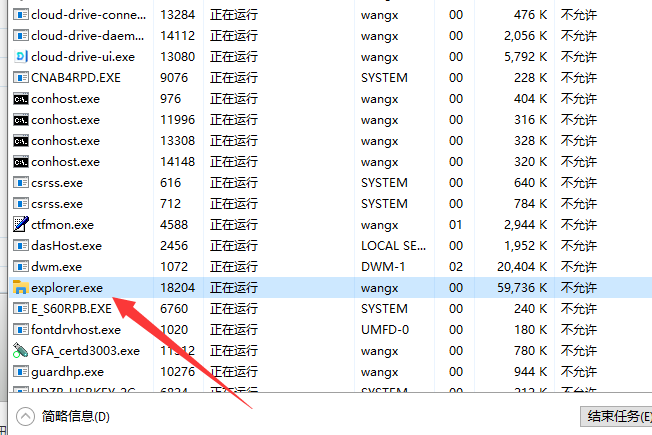Click the CNAB4RPD.EXE process icon

click(x=20, y=78)
